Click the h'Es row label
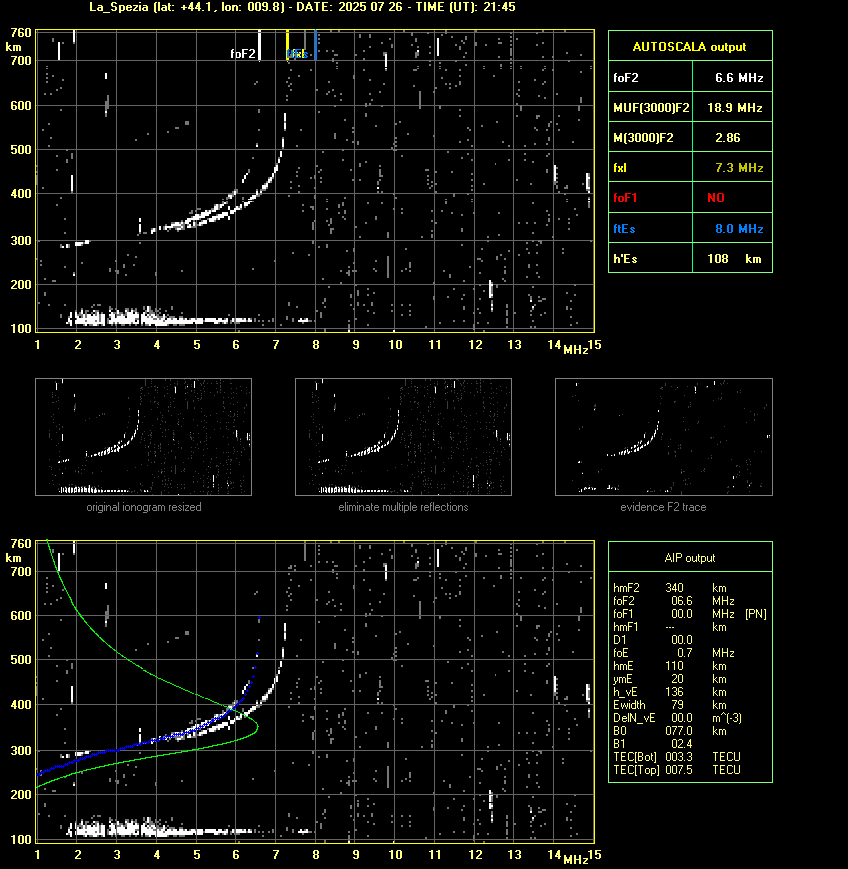The width and height of the screenshot is (848, 869). coord(625,259)
